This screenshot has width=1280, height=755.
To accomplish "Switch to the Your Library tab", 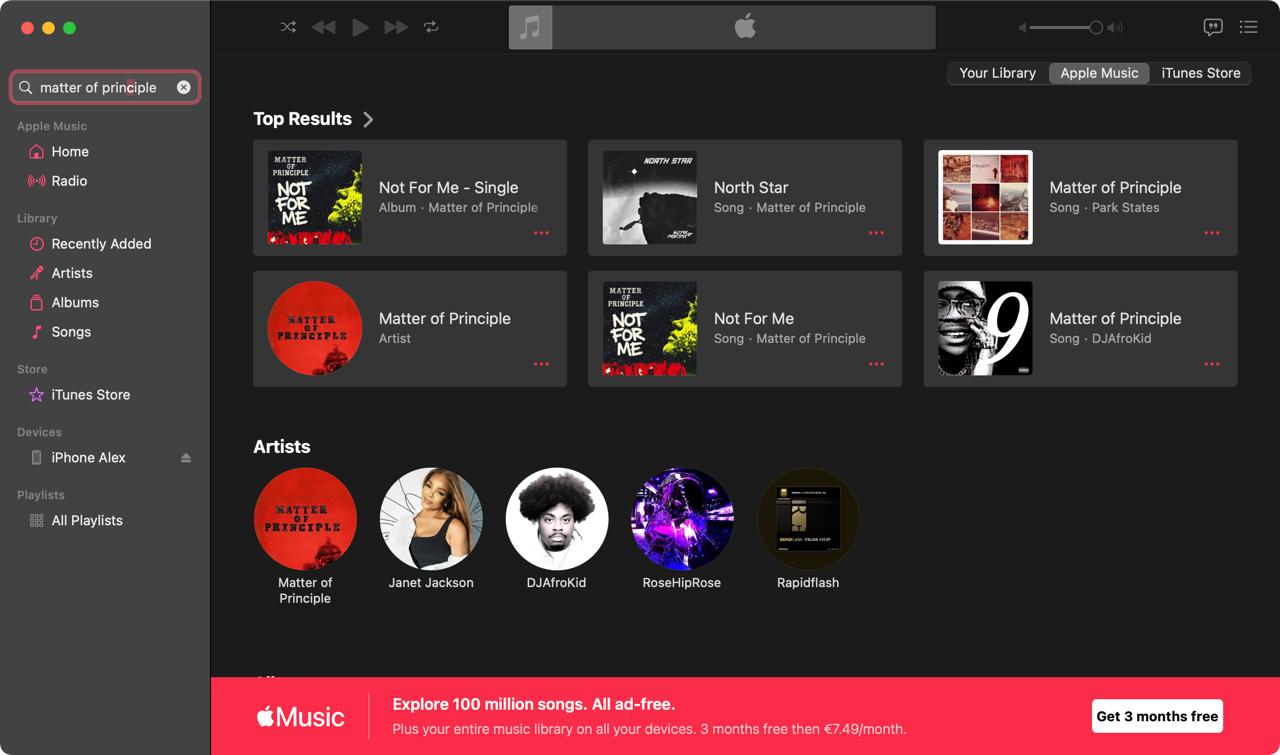I will 997,73.
